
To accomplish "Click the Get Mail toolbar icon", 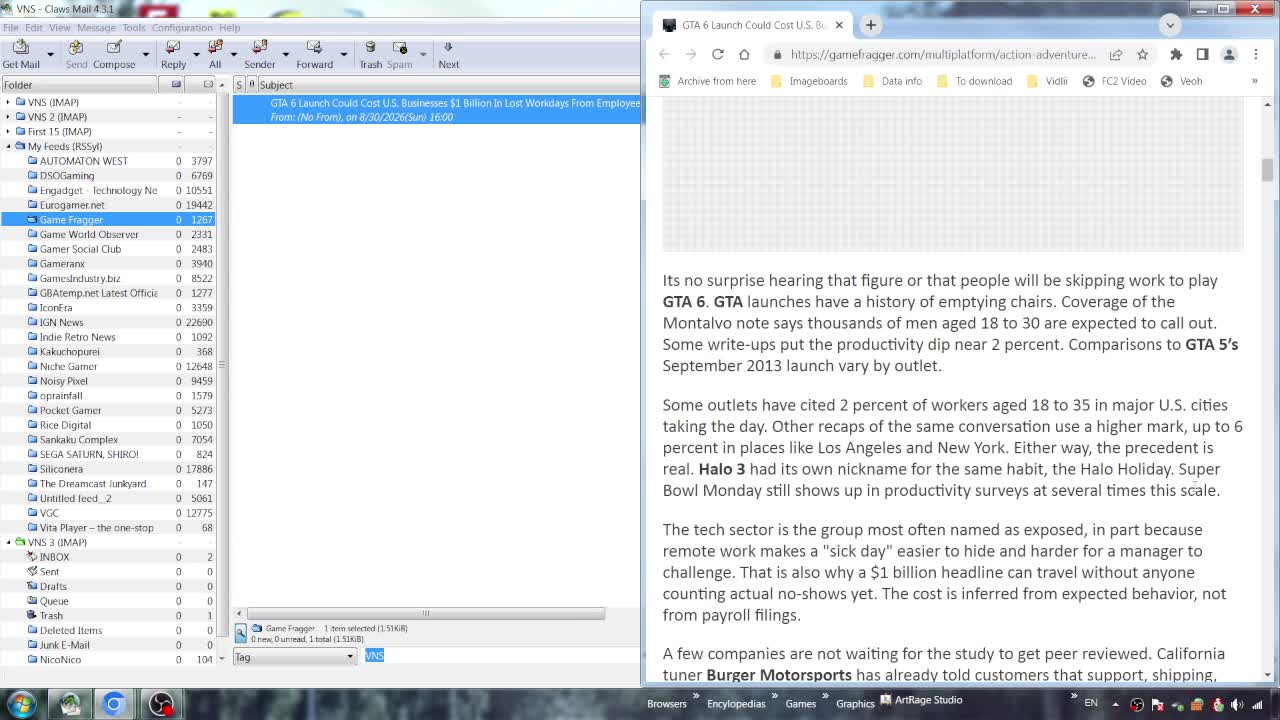I will (x=21, y=54).
